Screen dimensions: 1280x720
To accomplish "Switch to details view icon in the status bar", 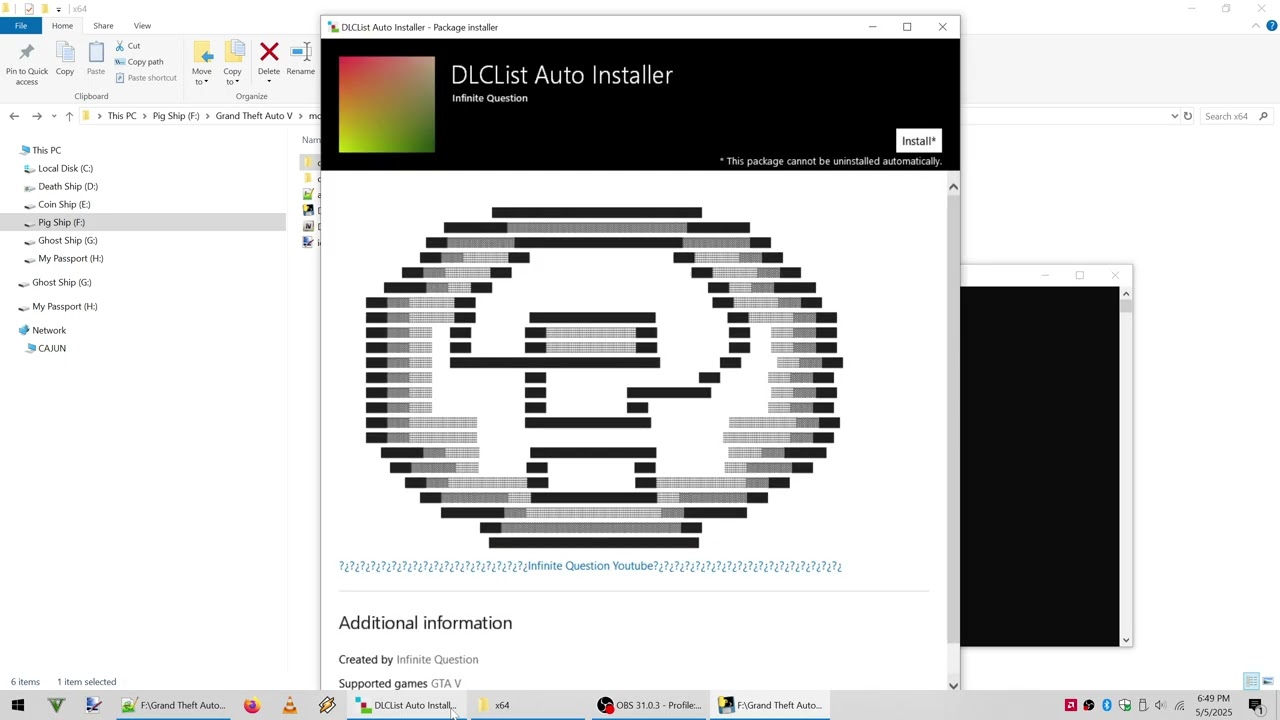I will [1251, 682].
